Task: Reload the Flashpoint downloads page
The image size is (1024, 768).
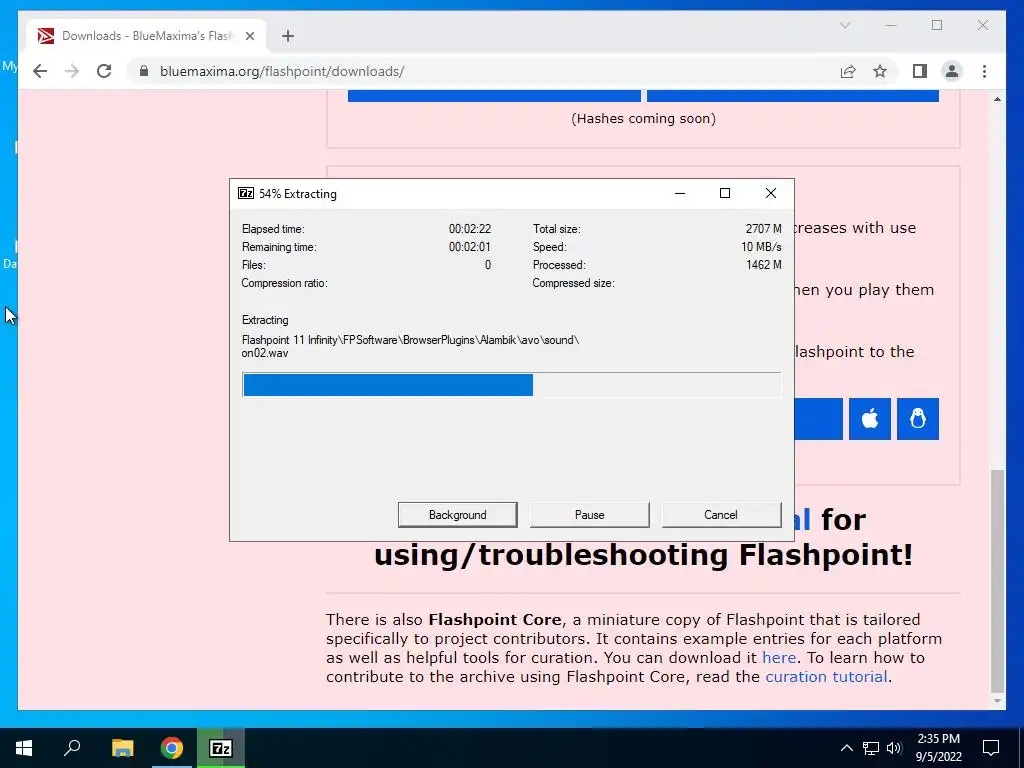Action: click(x=104, y=71)
